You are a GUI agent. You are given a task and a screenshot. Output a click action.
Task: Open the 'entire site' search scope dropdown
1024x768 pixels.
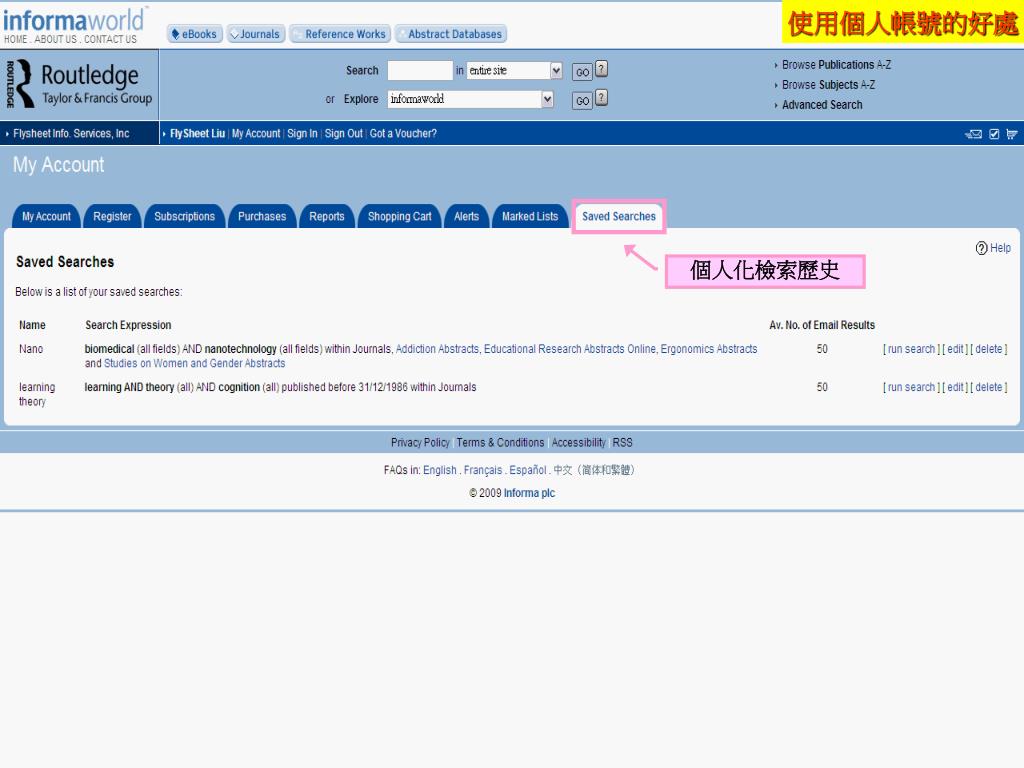pyautogui.click(x=514, y=71)
